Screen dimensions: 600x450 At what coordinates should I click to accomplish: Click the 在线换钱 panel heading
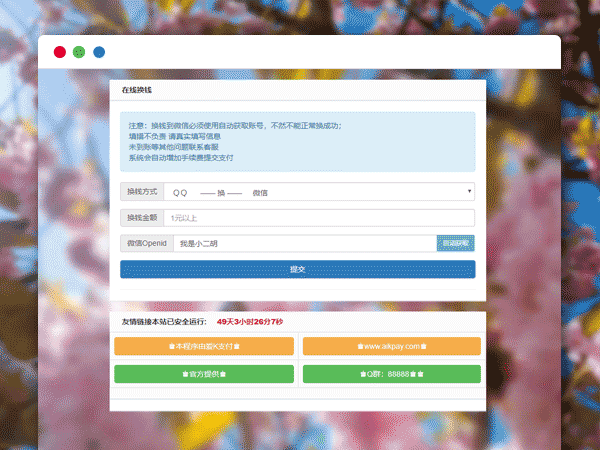138,90
